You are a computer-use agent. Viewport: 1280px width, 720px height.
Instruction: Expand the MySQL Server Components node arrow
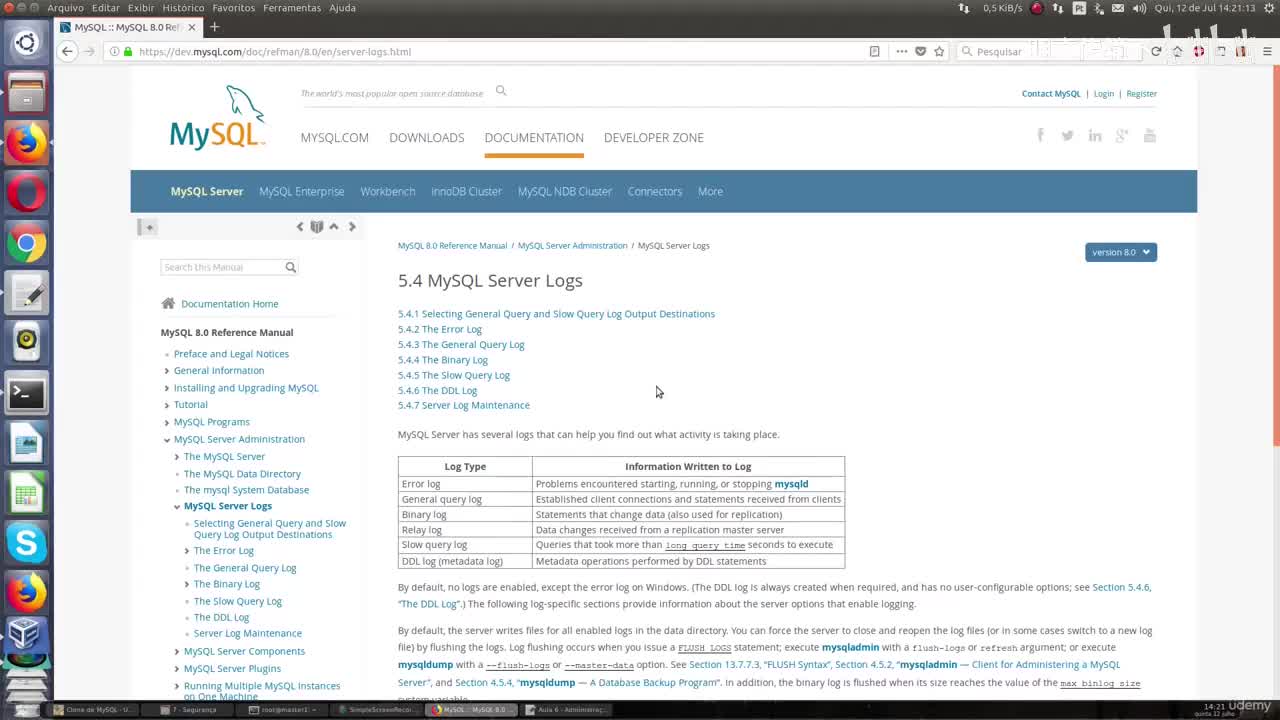click(177, 652)
